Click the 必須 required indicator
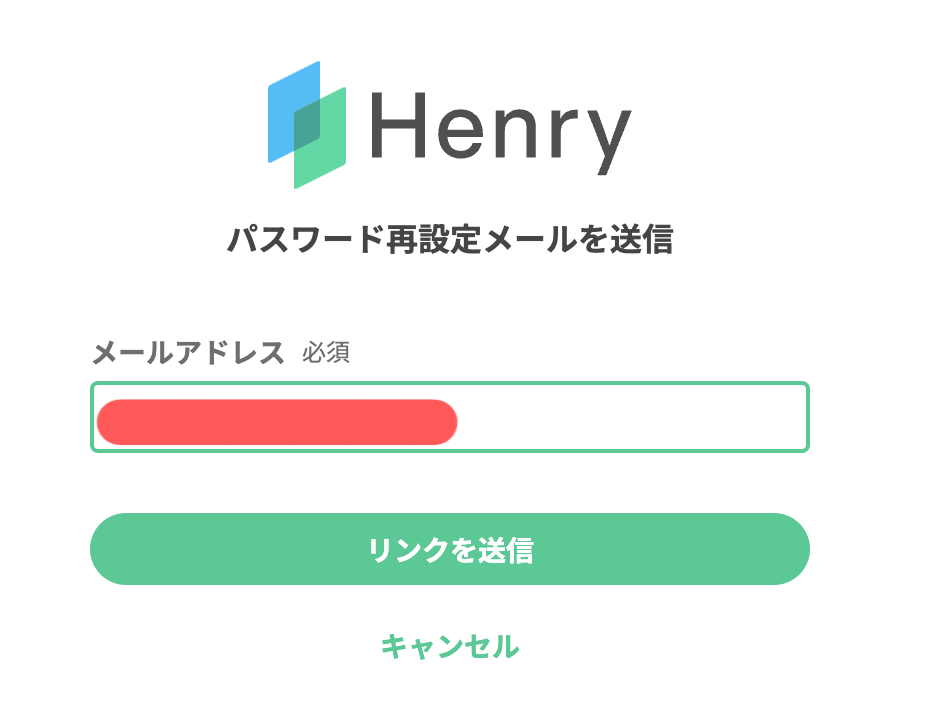The width and height of the screenshot is (946, 718). (326, 354)
